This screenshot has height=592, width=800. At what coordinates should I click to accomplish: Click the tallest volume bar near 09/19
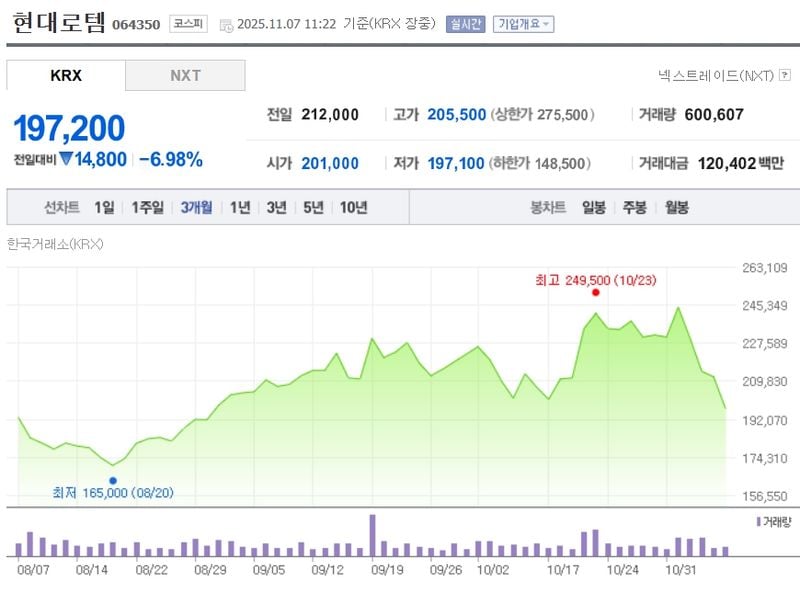point(372,535)
